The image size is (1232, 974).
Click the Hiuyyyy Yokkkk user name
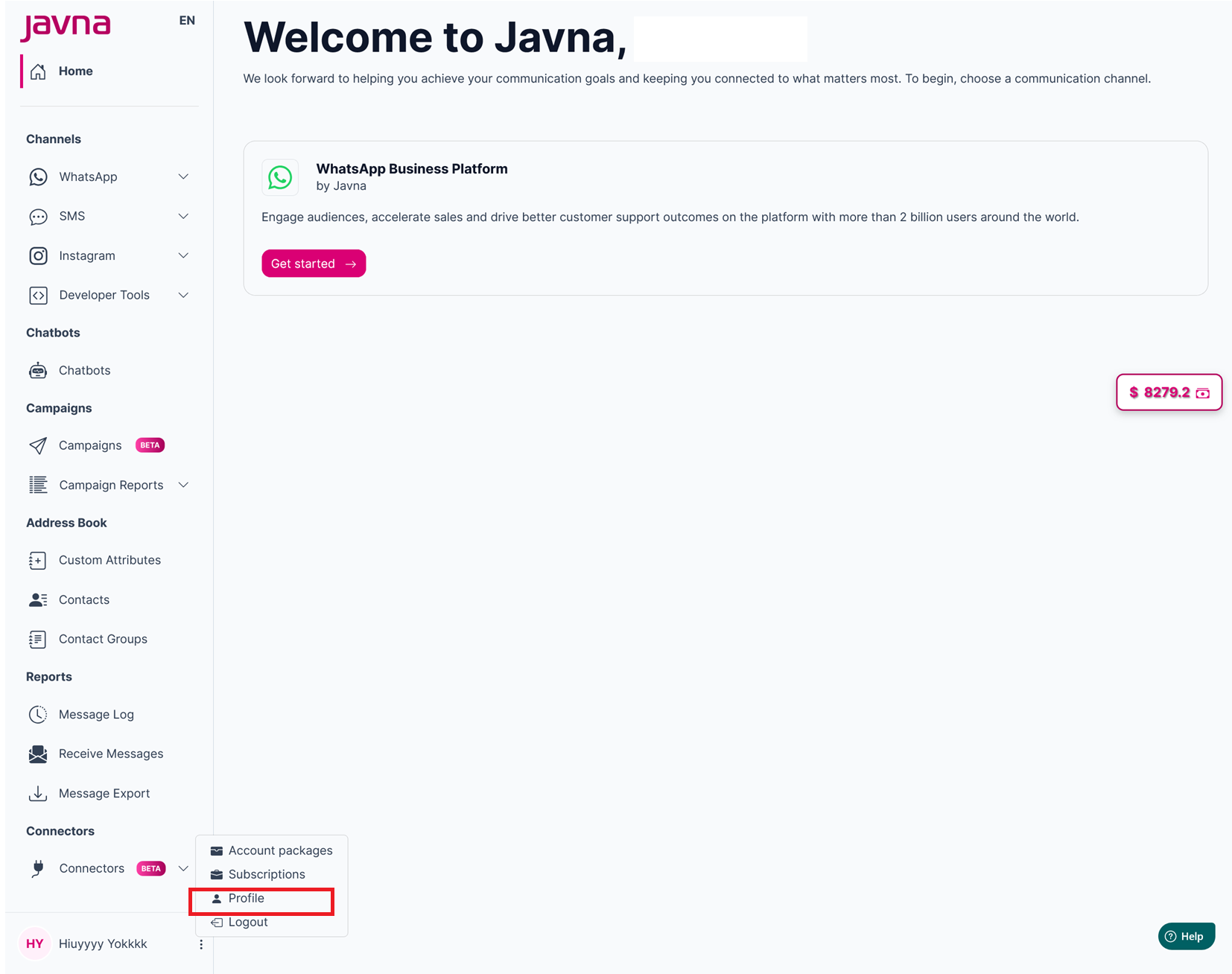(x=103, y=943)
